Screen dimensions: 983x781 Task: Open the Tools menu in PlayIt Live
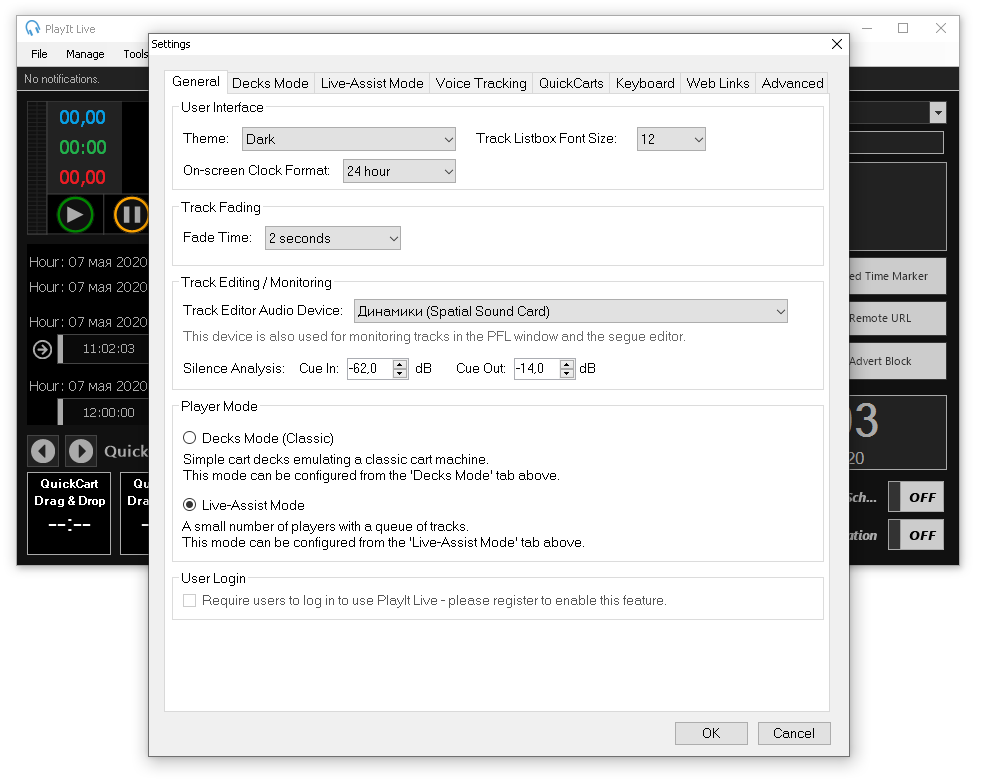tap(135, 54)
